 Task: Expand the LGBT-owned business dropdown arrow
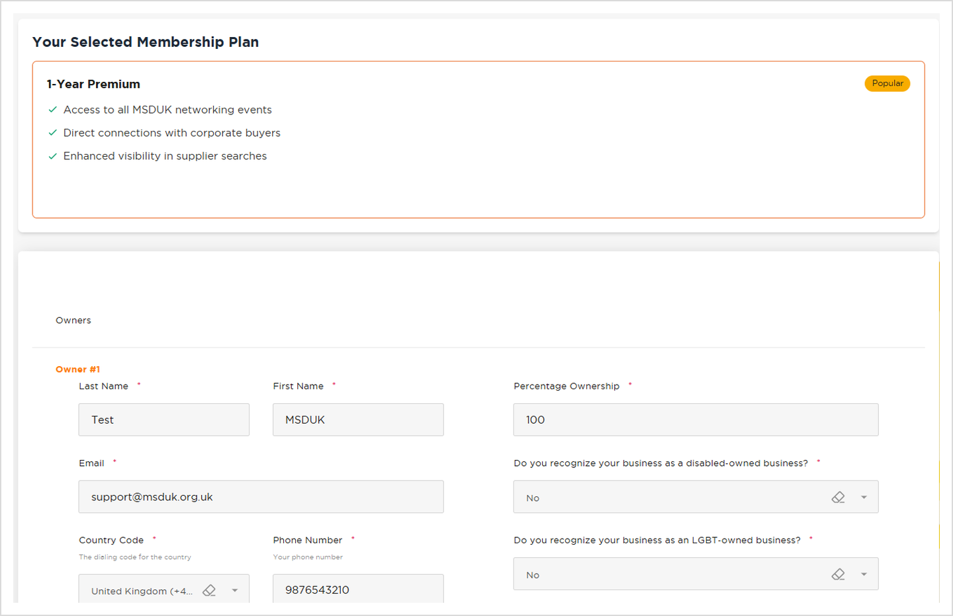tap(864, 575)
